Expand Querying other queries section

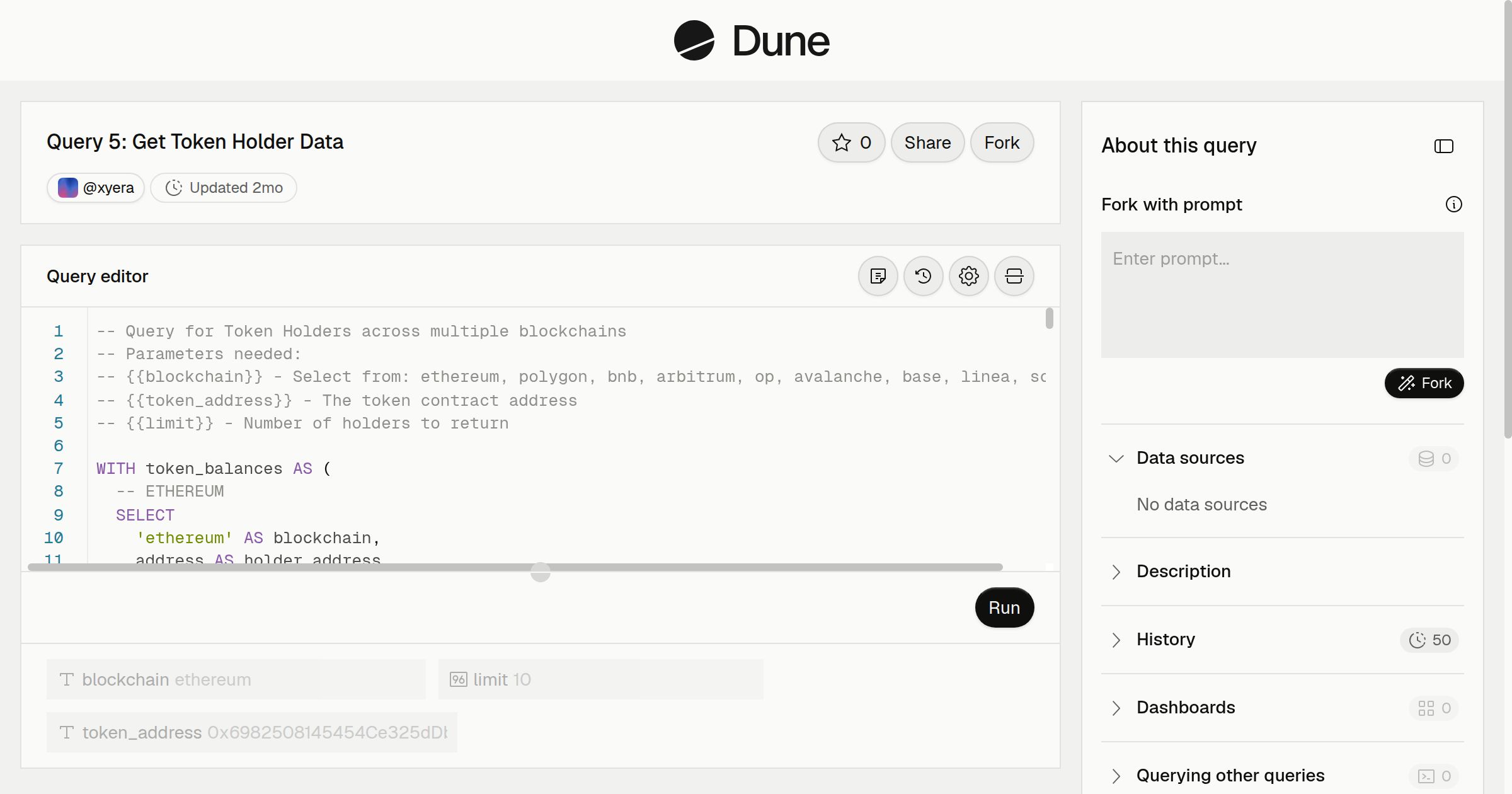(x=1116, y=776)
